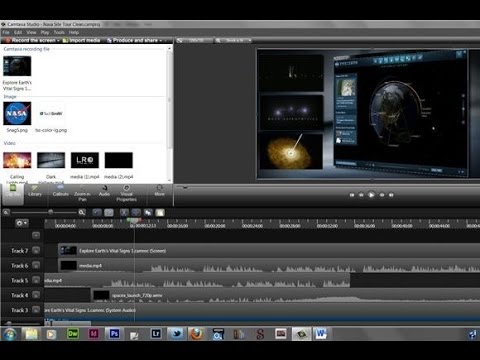Viewport: 480px width, 360px height.
Task: Select the Explore Earth's Vital Signs recording thumbnail
Action: 17,66
